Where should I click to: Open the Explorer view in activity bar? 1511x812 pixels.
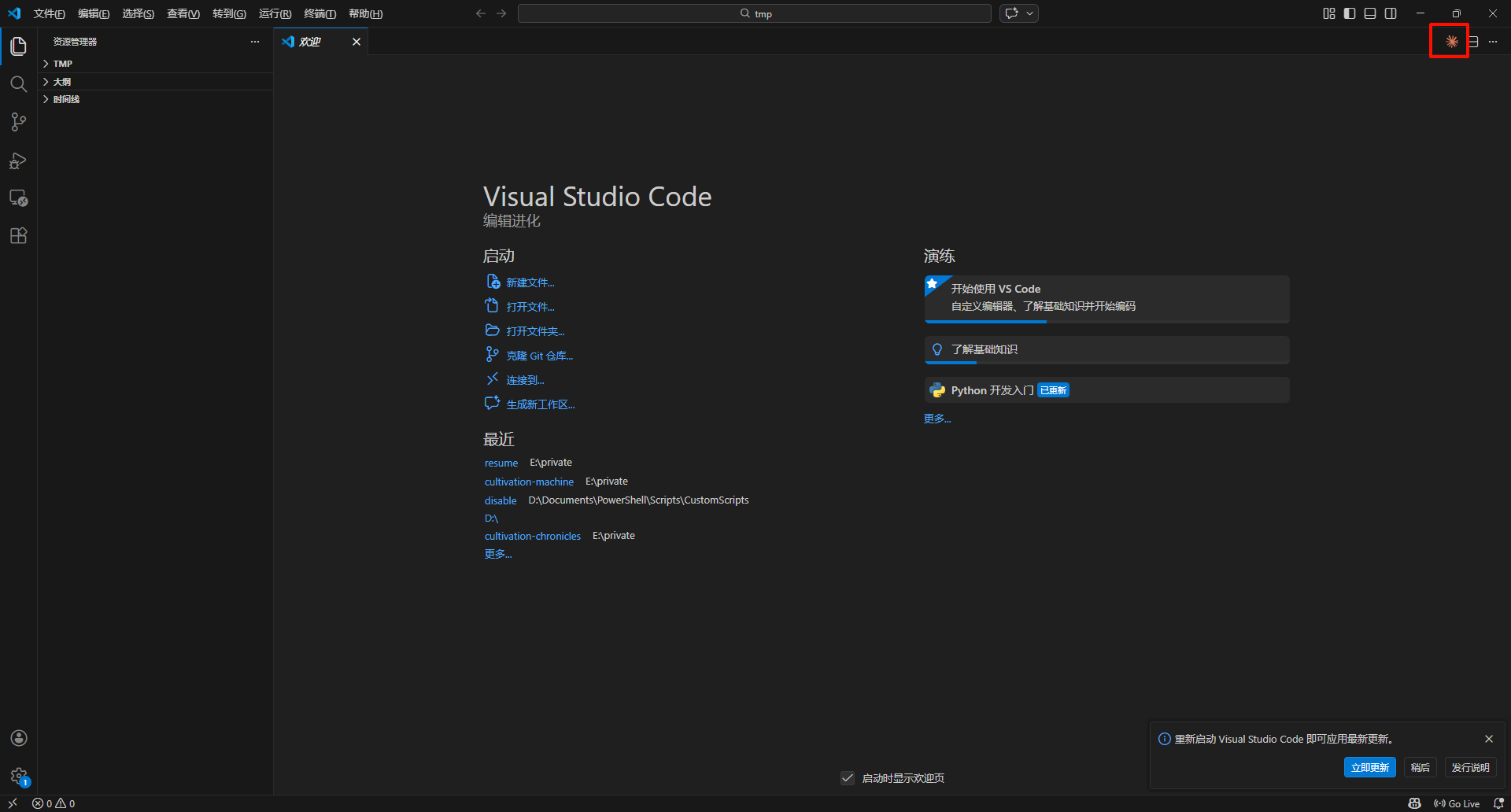[x=19, y=46]
